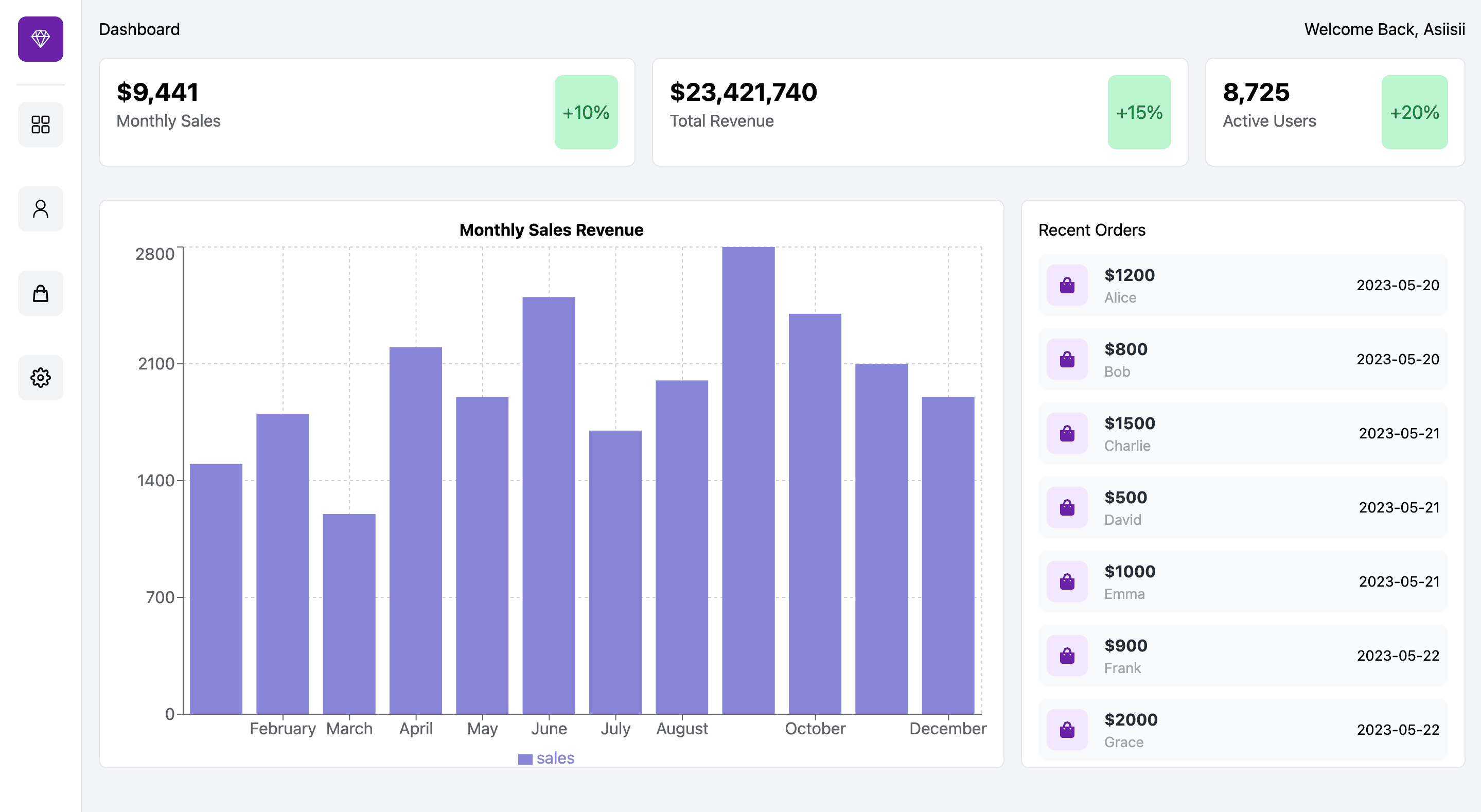Click the $1000 order amount
Image resolution: width=1481 pixels, height=812 pixels.
1130,572
